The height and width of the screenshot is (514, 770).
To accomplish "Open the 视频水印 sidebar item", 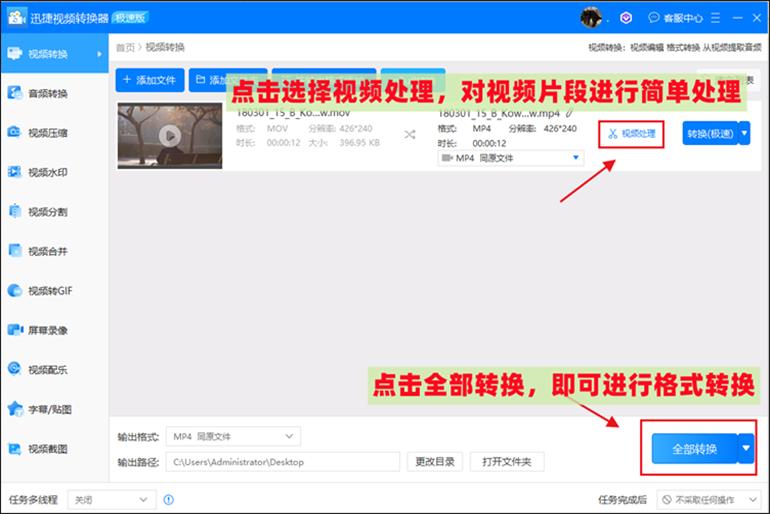I will (54, 172).
